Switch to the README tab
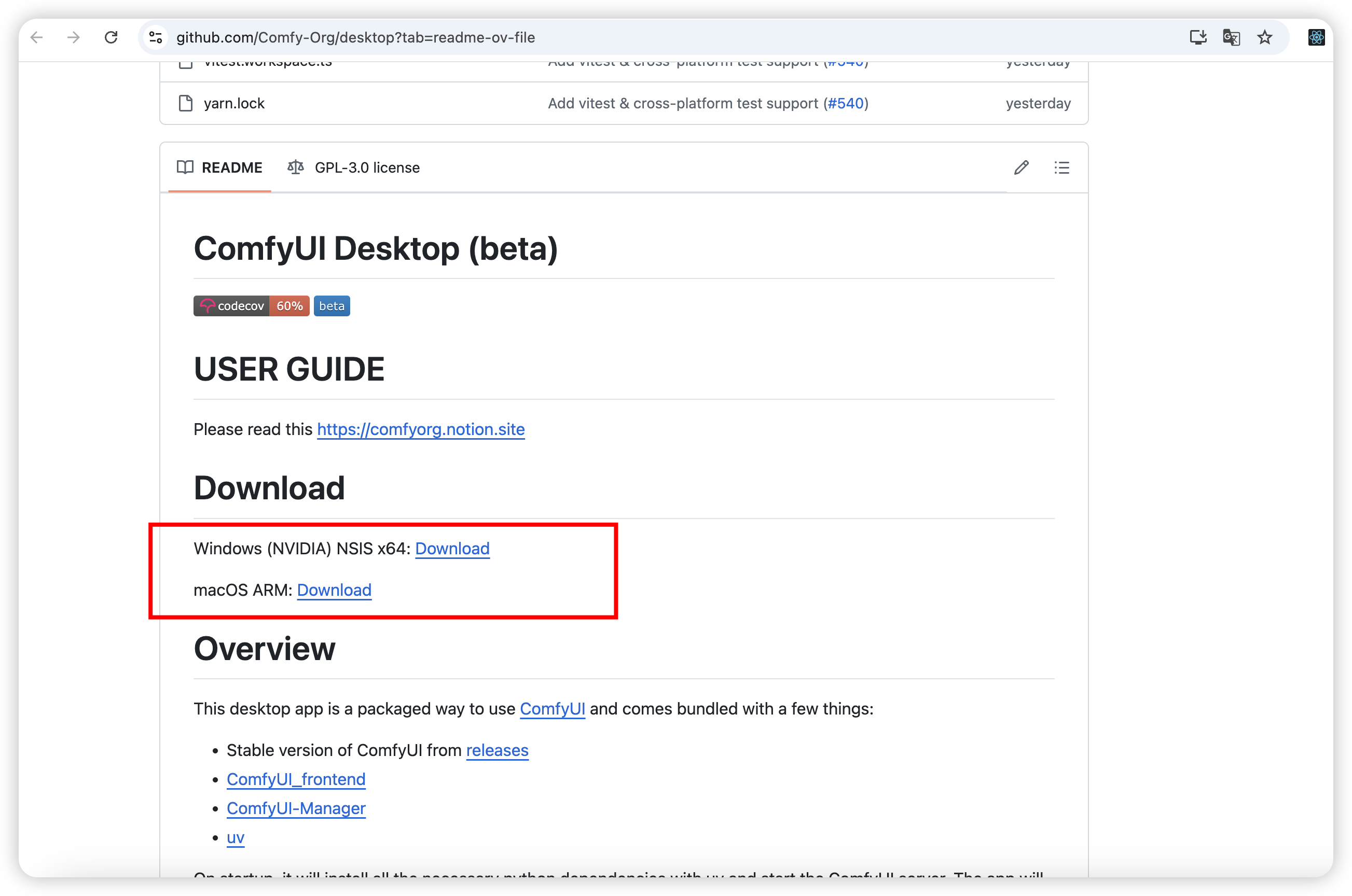The image size is (1352, 896). pyautogui.click(x=220, y=167)
